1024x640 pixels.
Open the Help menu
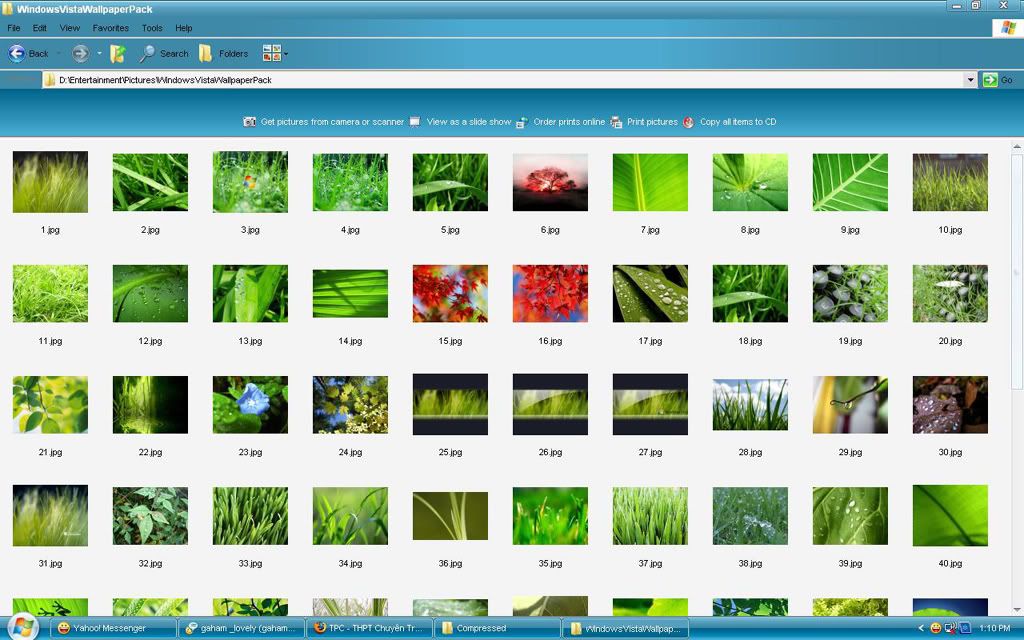184,28
